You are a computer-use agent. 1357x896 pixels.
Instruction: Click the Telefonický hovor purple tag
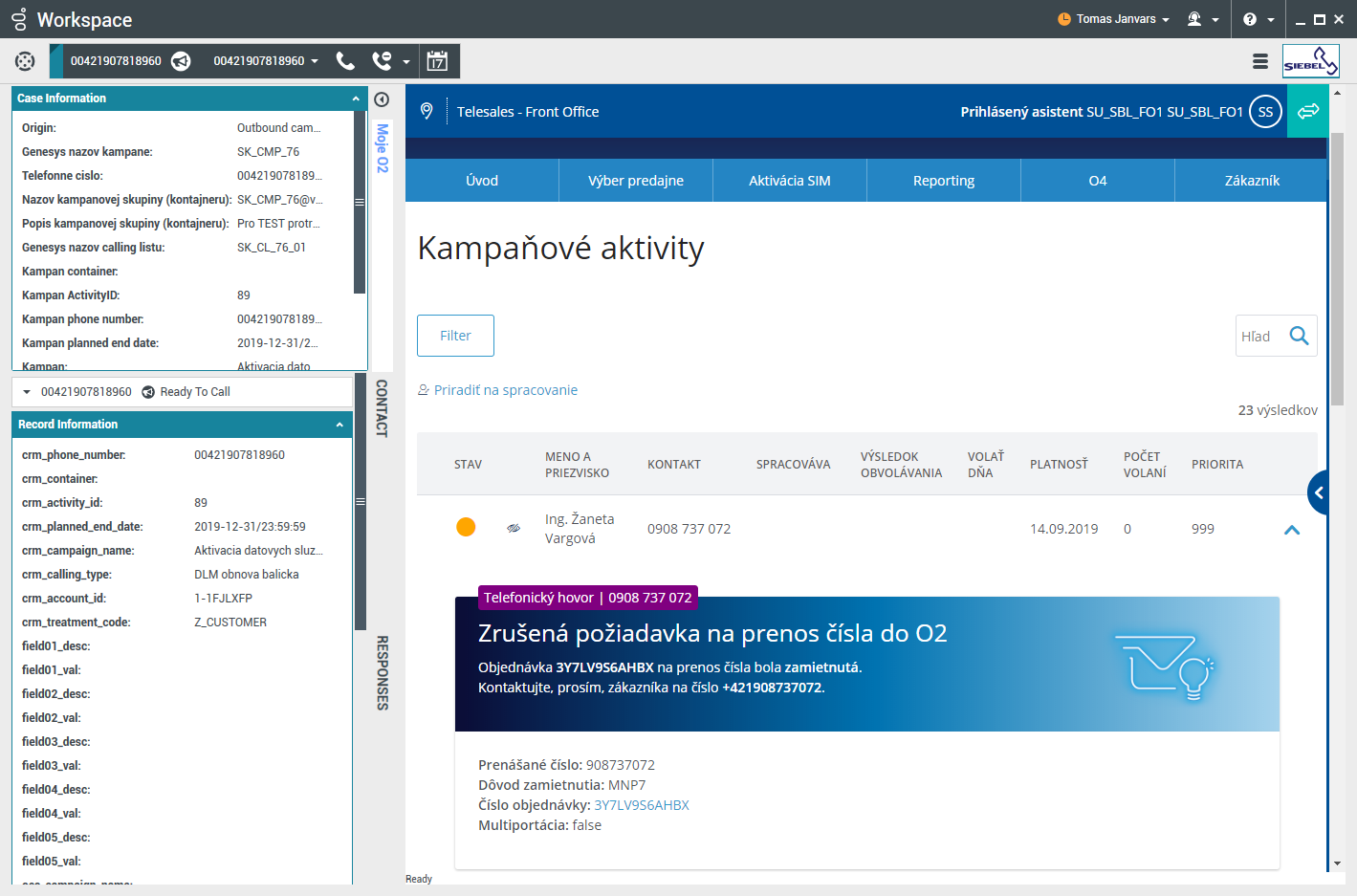tap(588, 598)
